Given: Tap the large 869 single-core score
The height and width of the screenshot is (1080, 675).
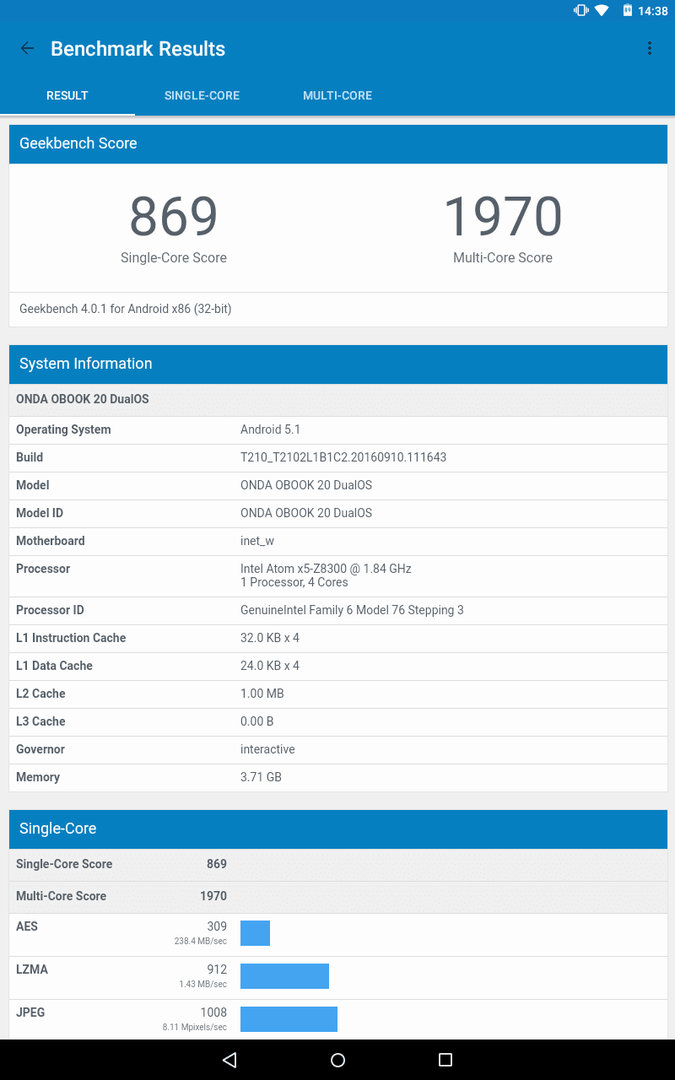Looking at the screenshot, I should tap(174, 216).
